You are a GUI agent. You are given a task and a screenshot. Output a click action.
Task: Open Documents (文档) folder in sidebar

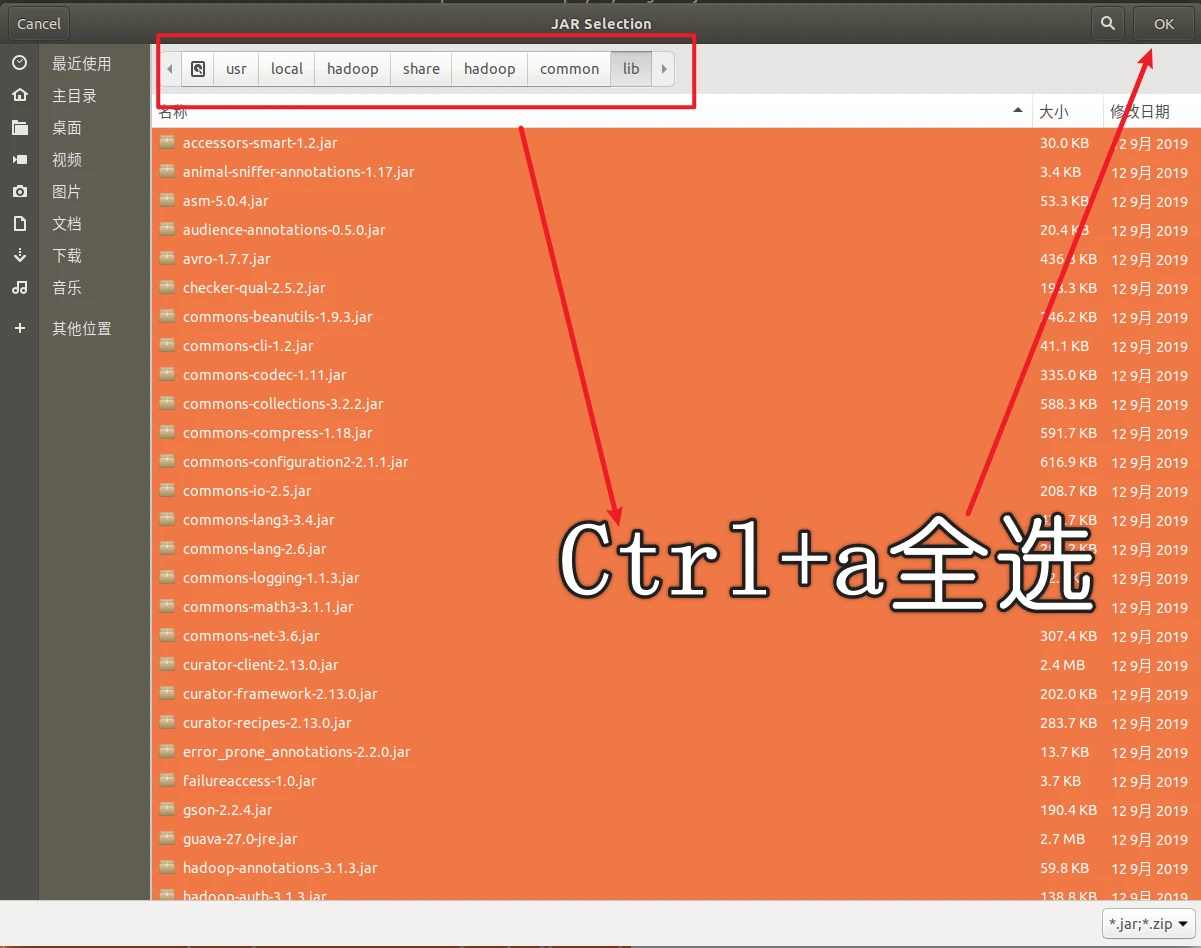pos(67,224)
